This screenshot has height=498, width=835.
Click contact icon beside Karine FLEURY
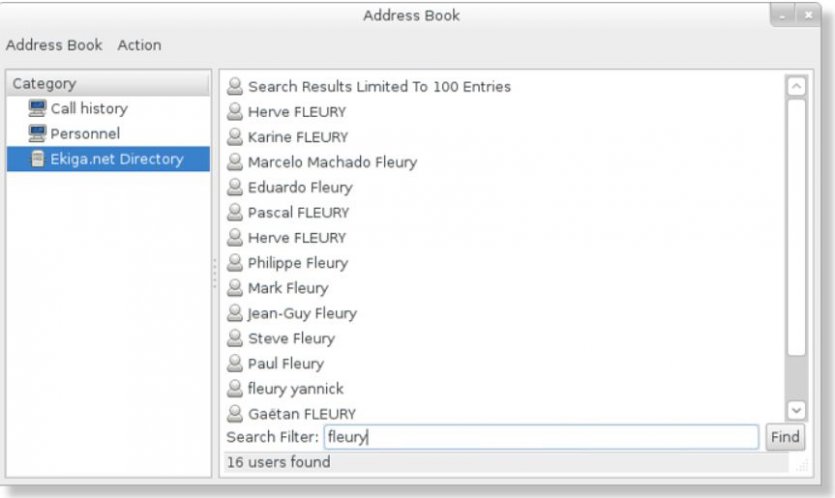point(235,137)
